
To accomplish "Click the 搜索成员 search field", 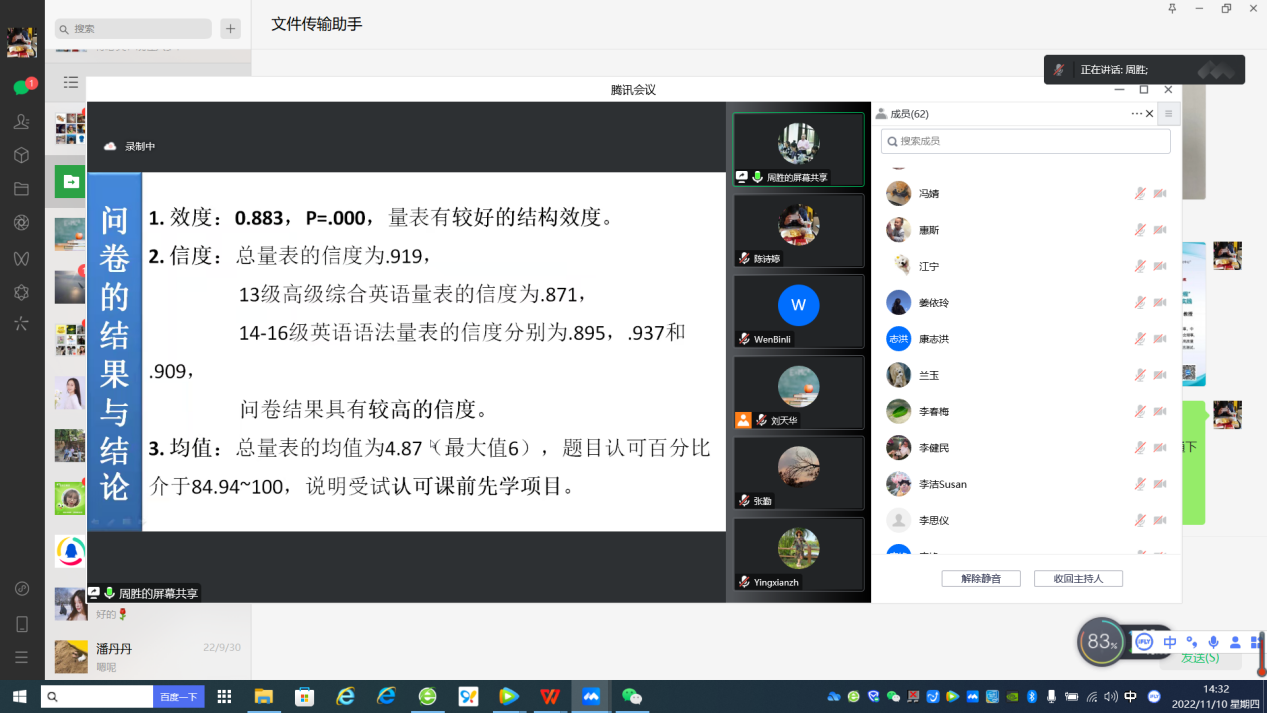I will pyautogui.click(x=1025, y=142).
